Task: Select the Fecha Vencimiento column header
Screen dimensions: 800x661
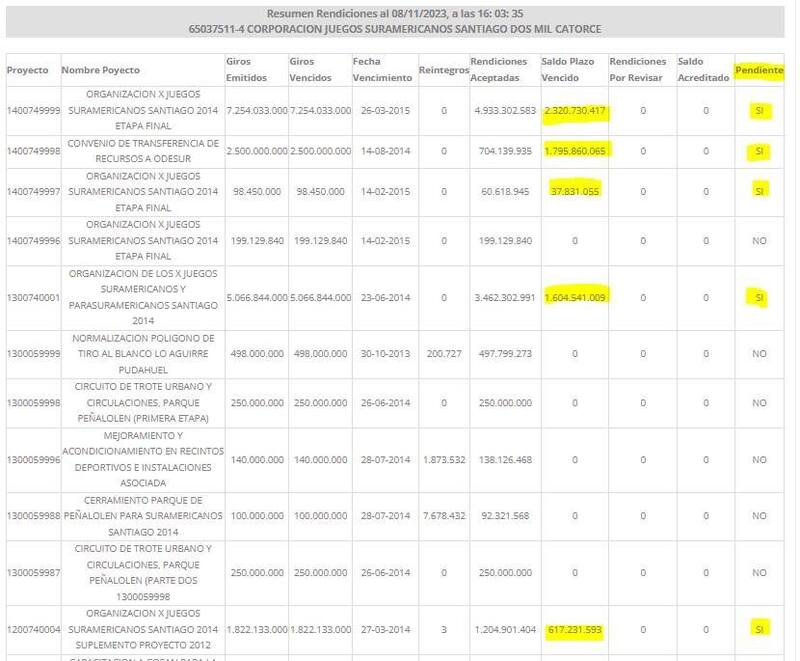Action: point(382,69)
